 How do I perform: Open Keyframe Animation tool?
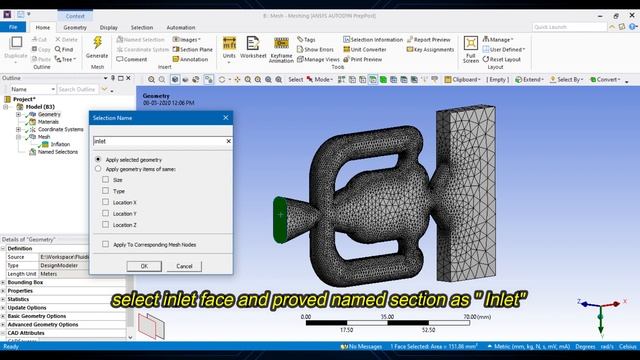coord(281,49)
